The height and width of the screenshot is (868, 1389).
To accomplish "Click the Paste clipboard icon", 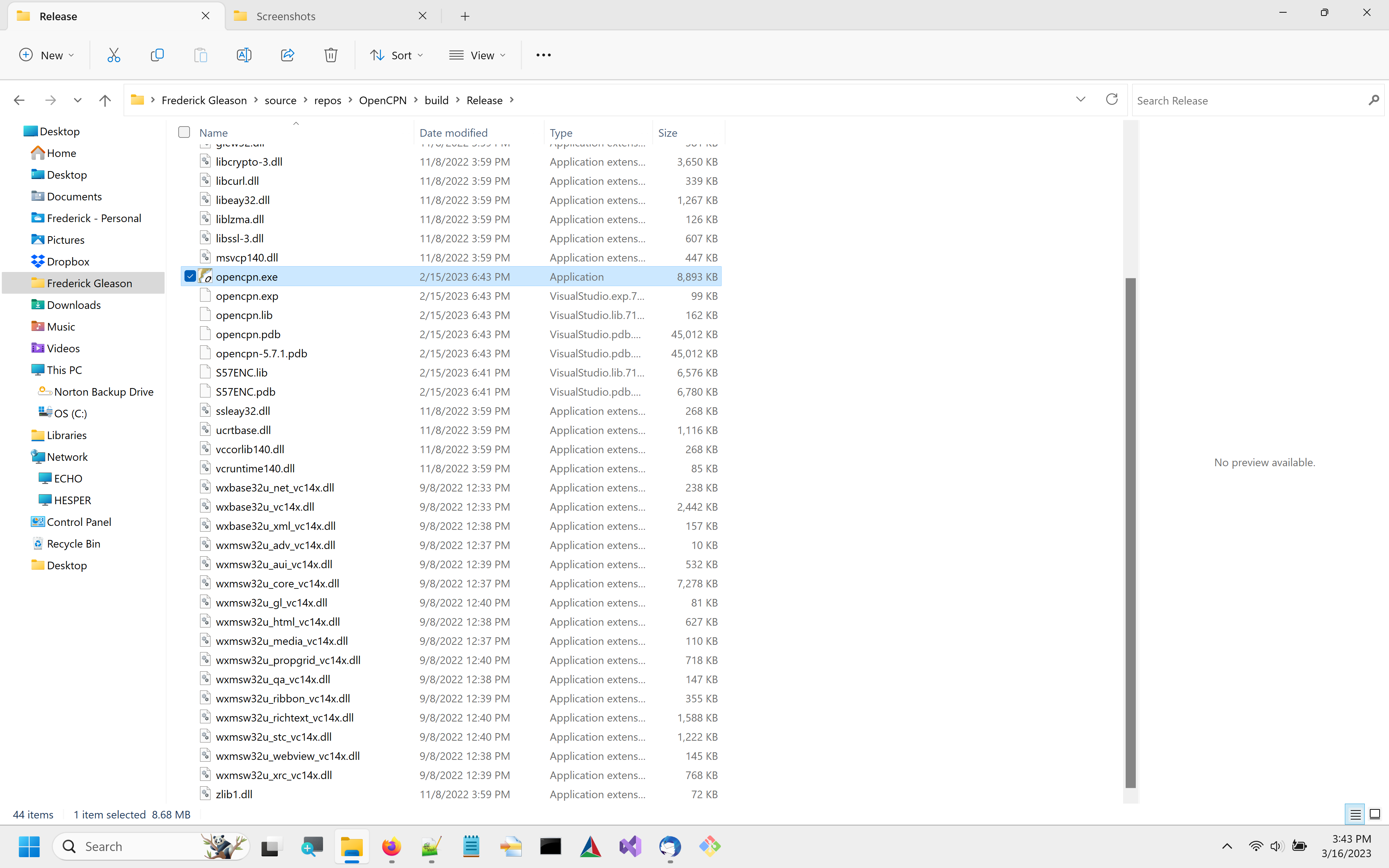I will coord(200,55).
